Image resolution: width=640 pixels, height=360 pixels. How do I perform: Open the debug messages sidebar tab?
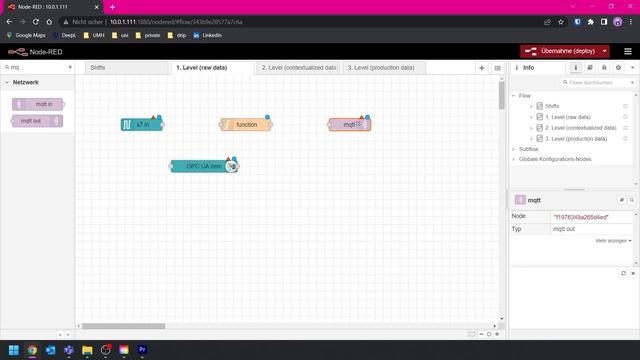tap(604, 68)
